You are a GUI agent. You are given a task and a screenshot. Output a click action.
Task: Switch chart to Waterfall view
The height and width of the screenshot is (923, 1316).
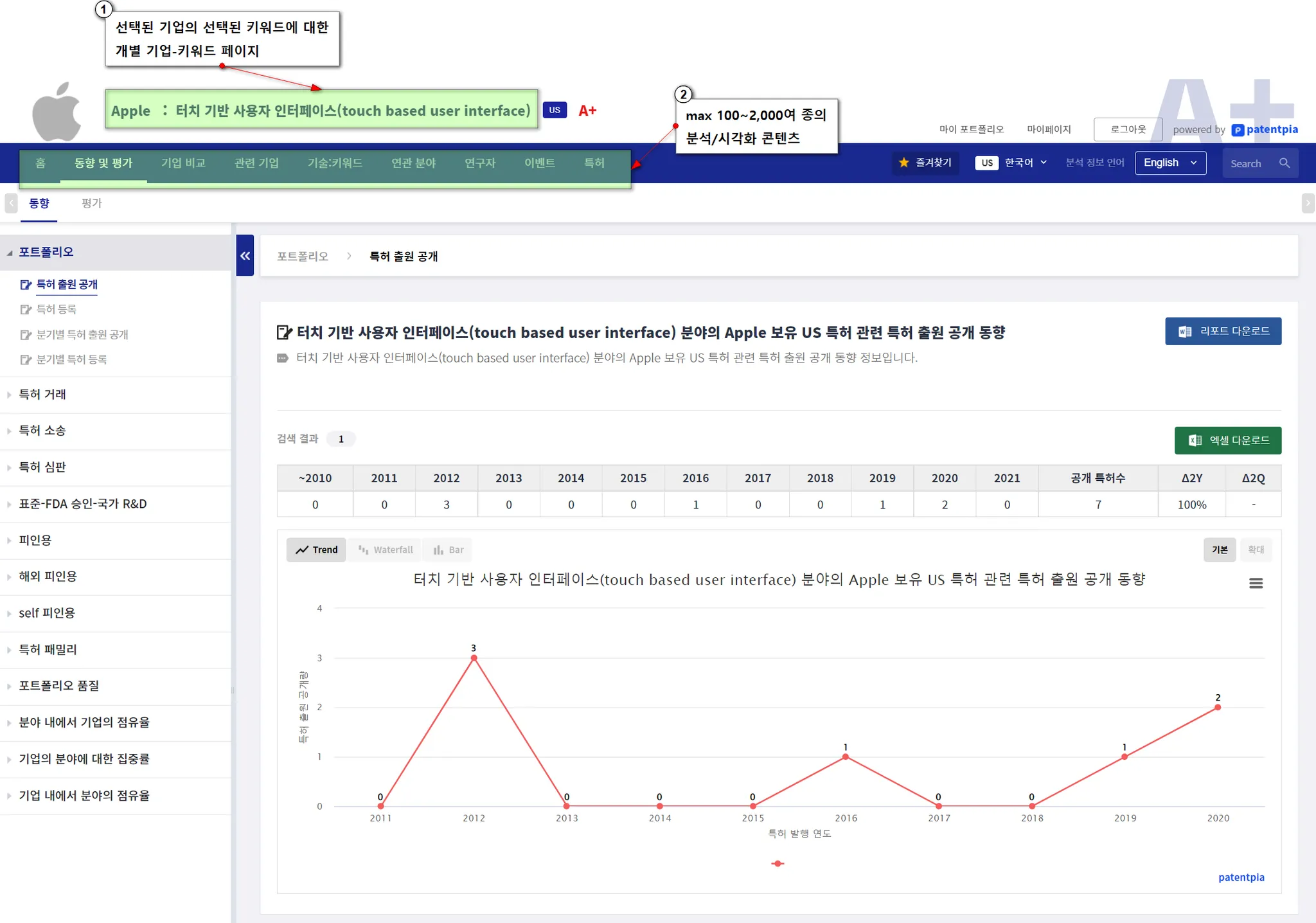point(386,550)
